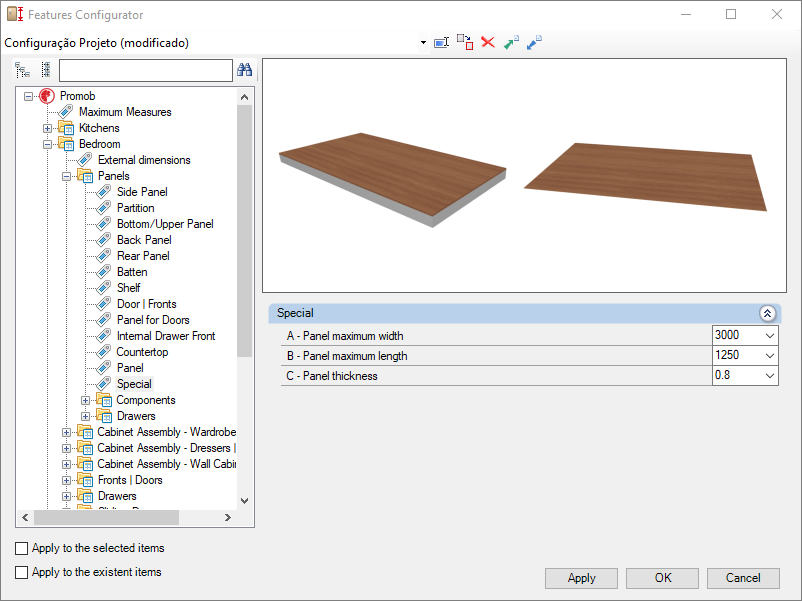Collapse the Promob root node
802x601 pixels.
(29, 96)
